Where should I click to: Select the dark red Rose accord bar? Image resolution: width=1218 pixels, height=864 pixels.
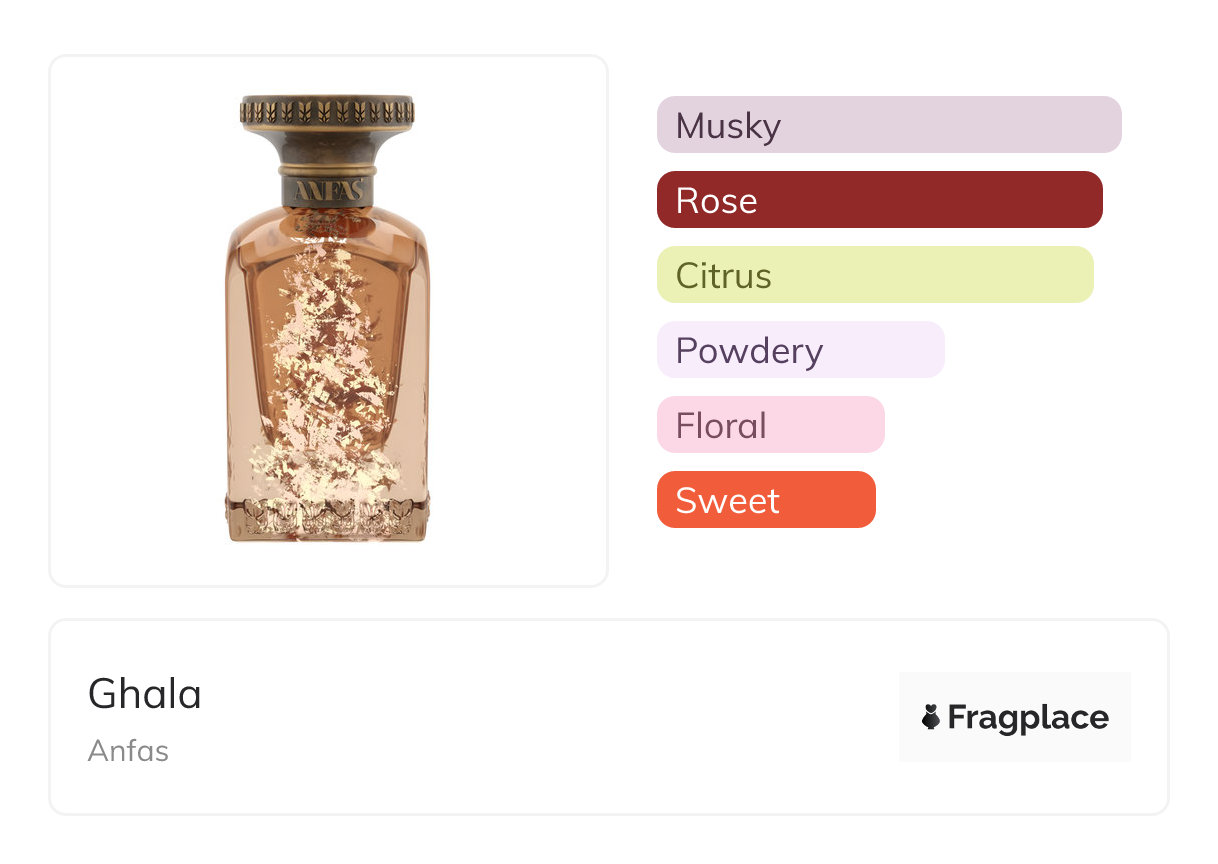879,200
